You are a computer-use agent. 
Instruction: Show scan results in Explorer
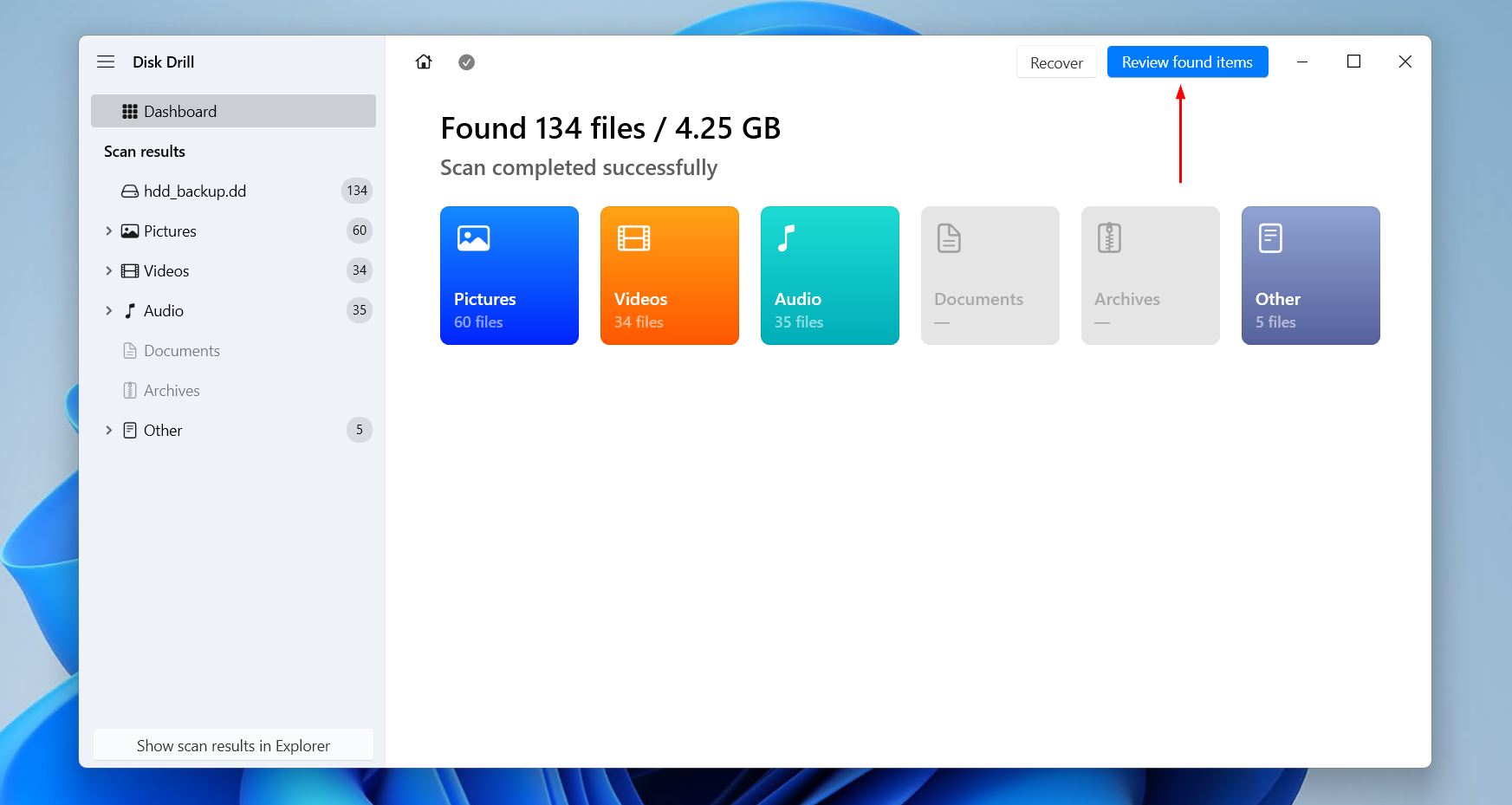pos(233,745)
